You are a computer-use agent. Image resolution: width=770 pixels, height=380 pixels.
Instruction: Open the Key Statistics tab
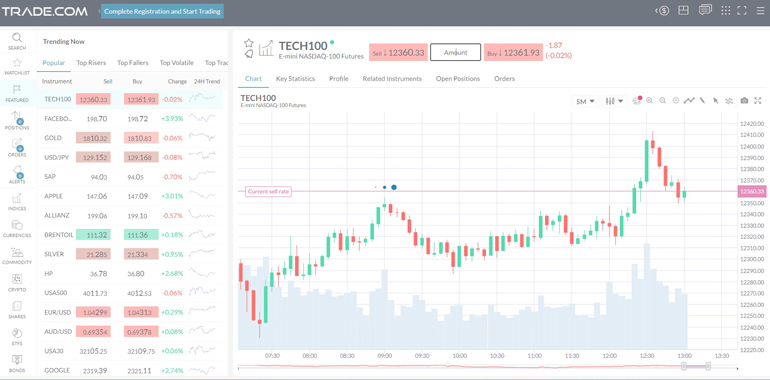point(295,79)
